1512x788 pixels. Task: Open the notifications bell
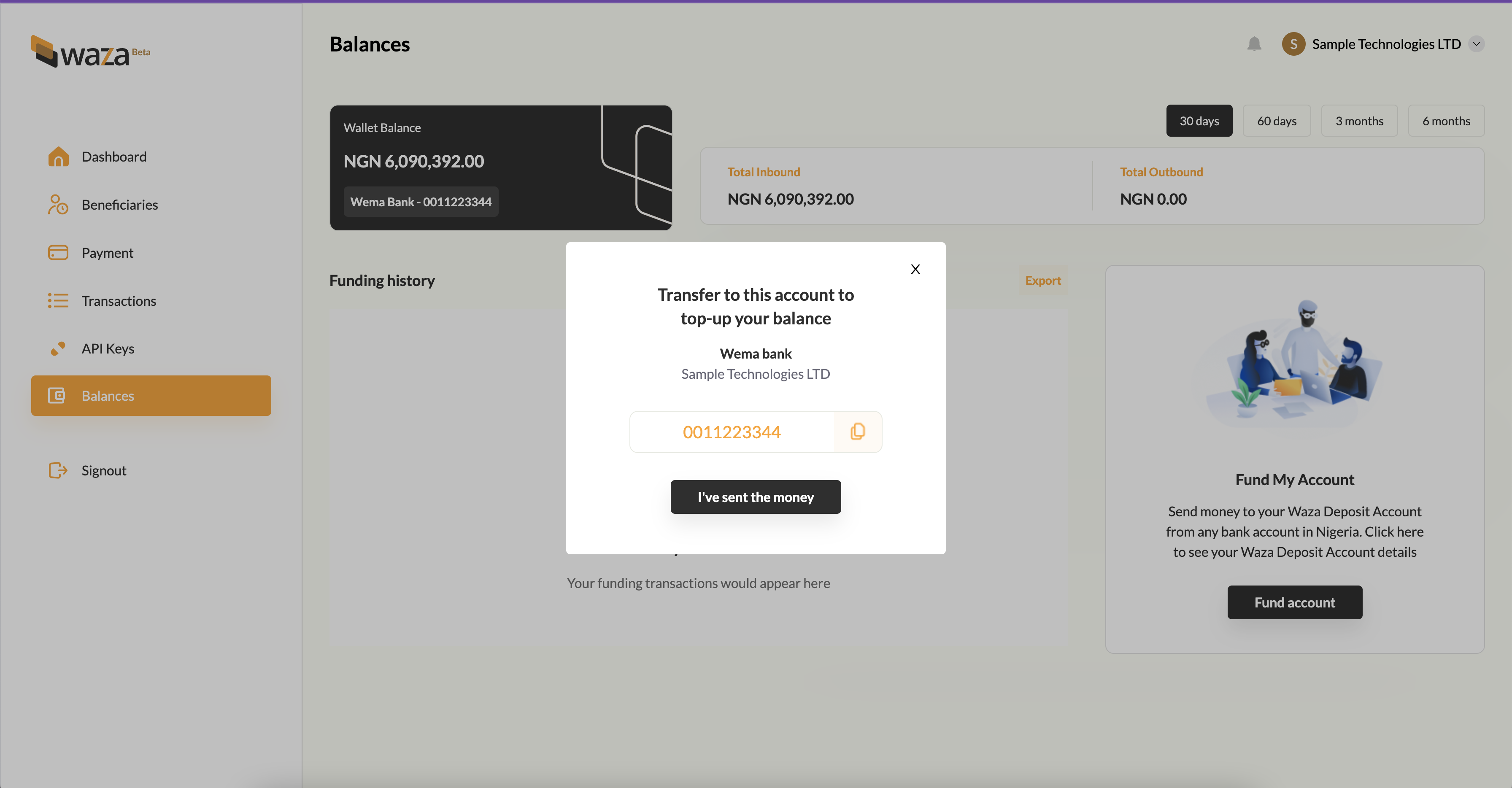click(x=1254, y=44)
